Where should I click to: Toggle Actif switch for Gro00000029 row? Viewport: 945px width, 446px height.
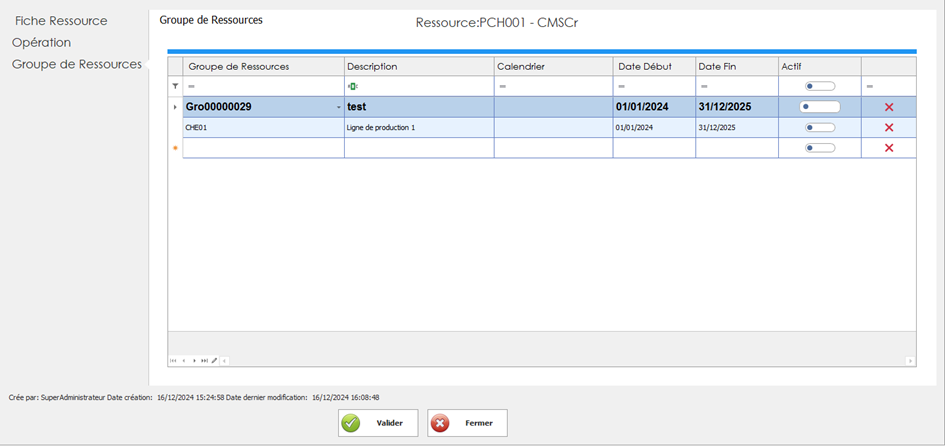tap(819, 107)
